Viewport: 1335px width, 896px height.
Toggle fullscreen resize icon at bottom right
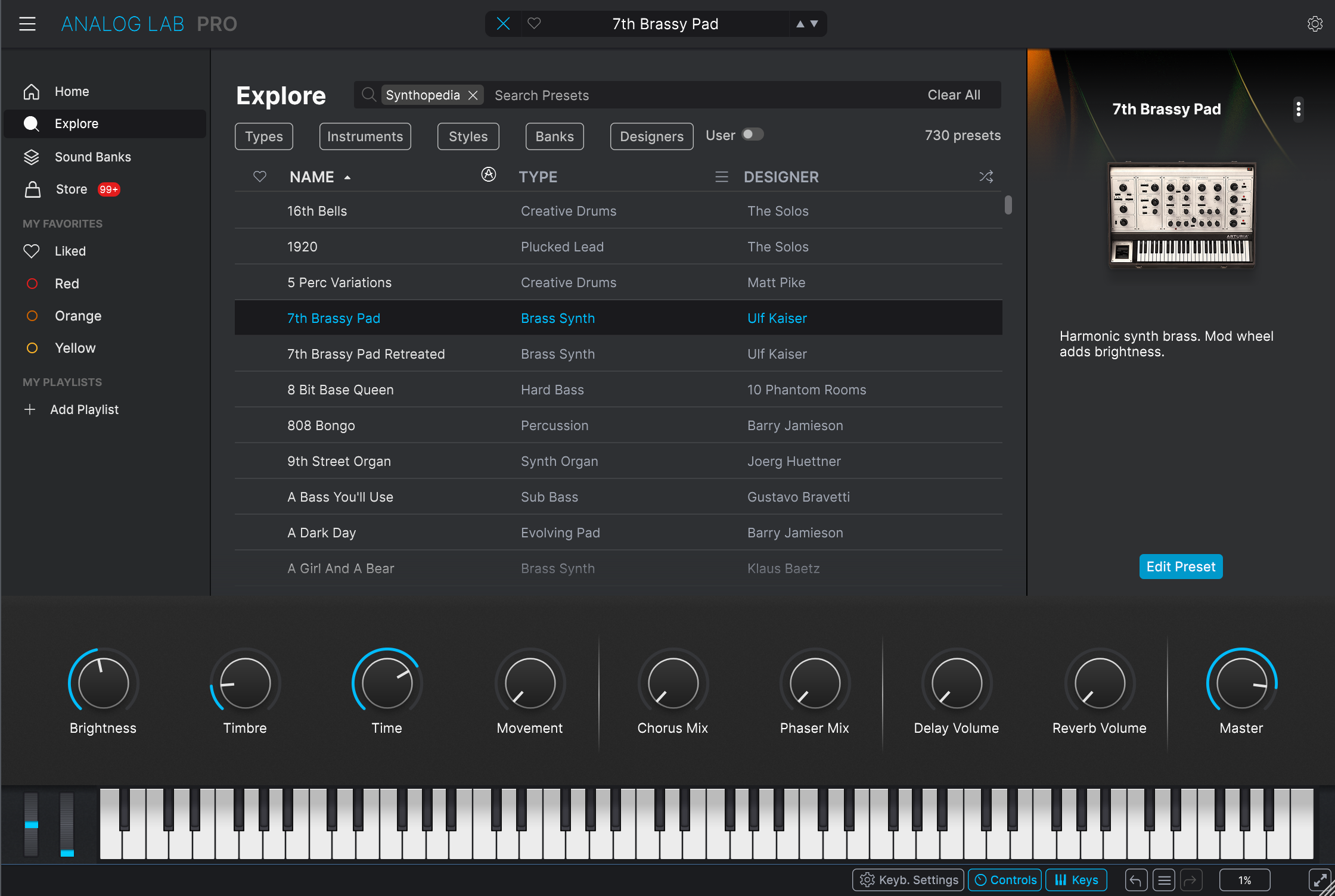(x=1320, y=880)
